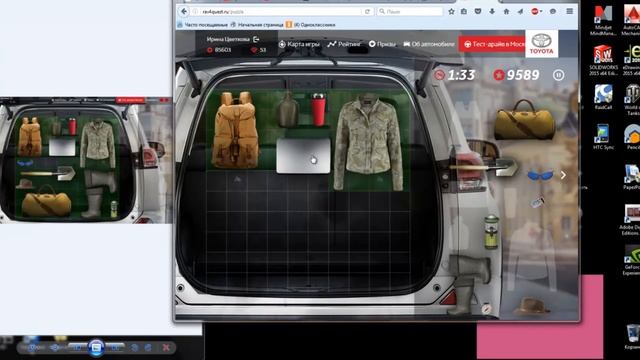
Task: Open Mindjet MindManager desktop shortcut
Action: coord(603,20)
